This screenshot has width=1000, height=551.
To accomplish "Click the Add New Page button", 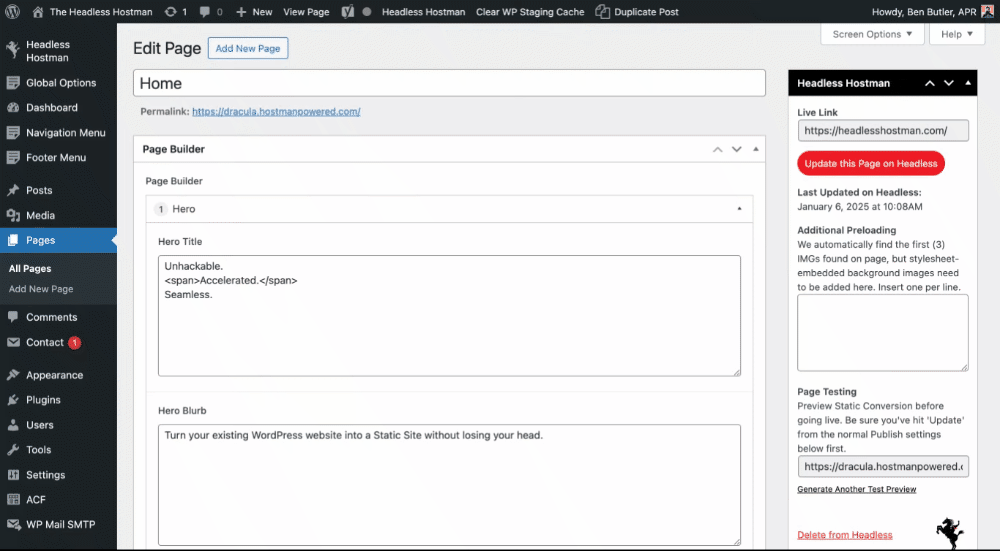I will tap(248, 49).
